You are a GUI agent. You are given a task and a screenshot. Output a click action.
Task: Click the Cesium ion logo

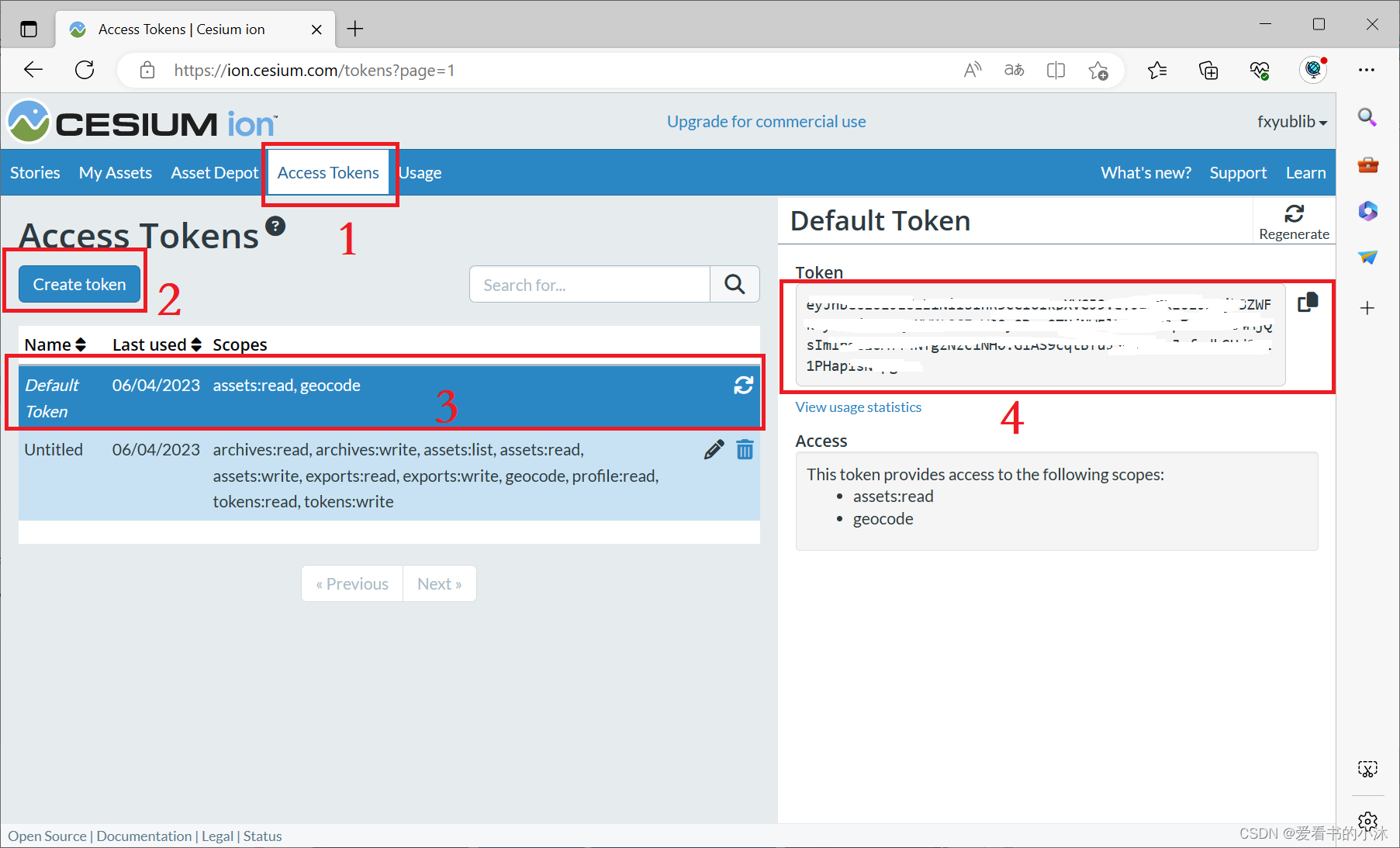141,123
